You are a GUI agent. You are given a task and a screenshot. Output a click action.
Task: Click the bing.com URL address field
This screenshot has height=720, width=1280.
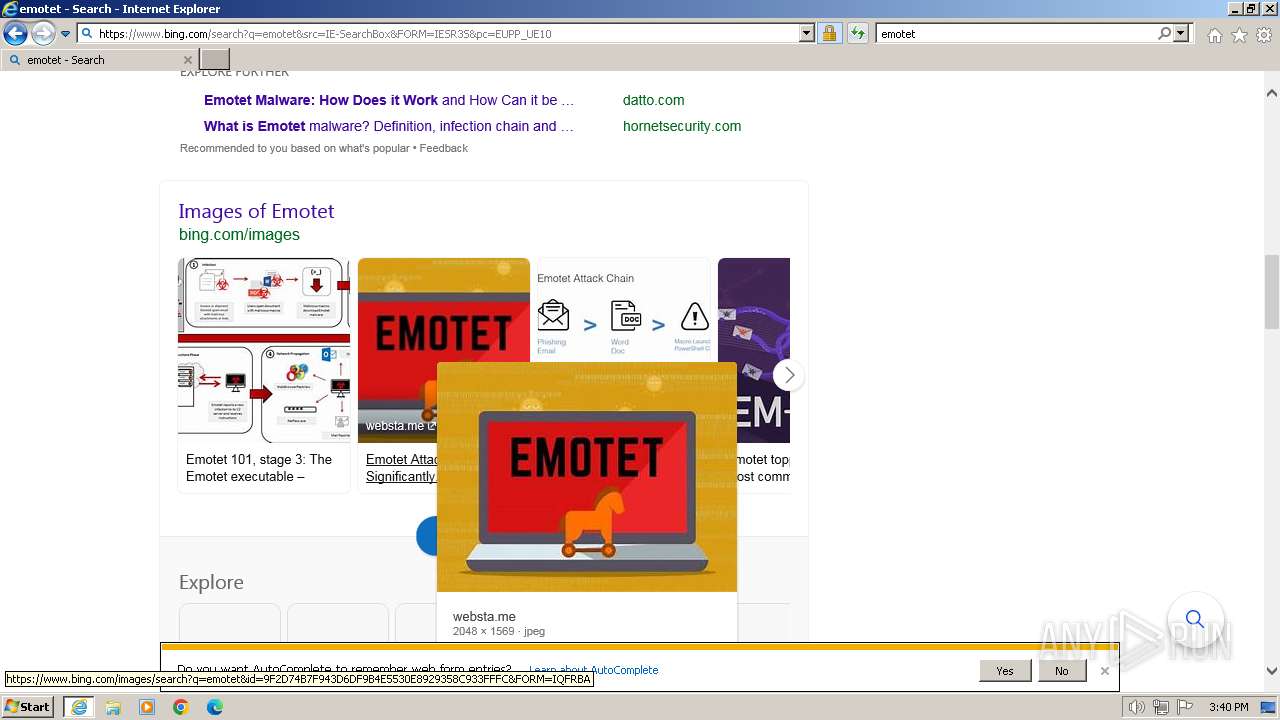click(x=440, y=33)
